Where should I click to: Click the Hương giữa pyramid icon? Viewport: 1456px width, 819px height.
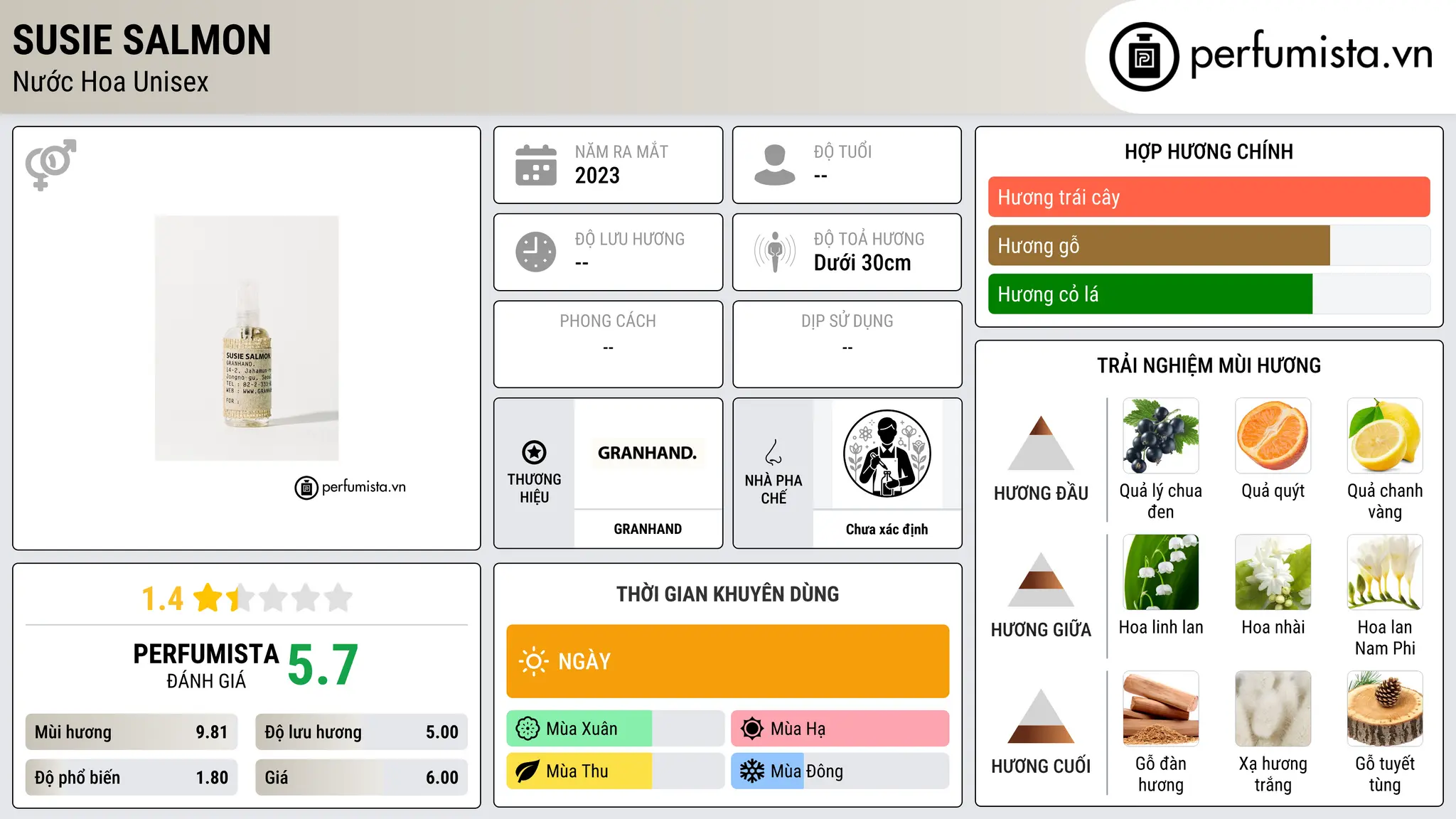(1041, 579)
